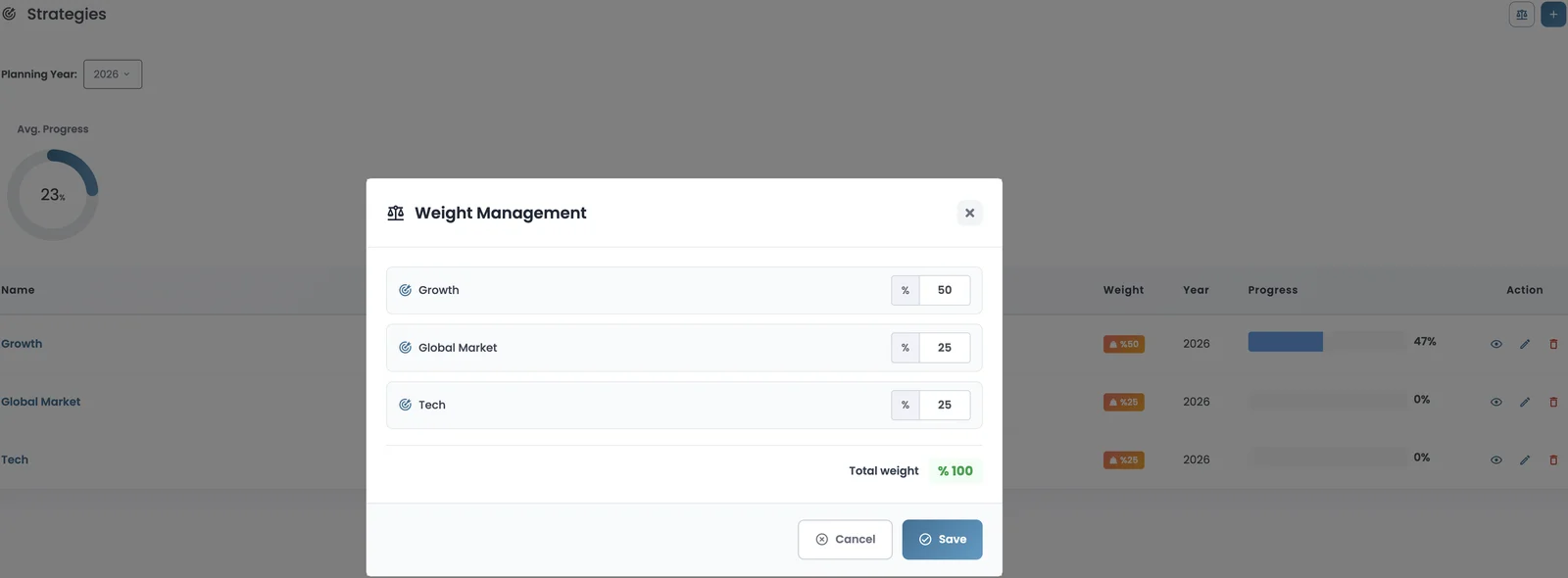Screen dimensions: 1568x578
Task: Open the Planning Year 2026 dropdown
Action: click(x=113, y=74)
